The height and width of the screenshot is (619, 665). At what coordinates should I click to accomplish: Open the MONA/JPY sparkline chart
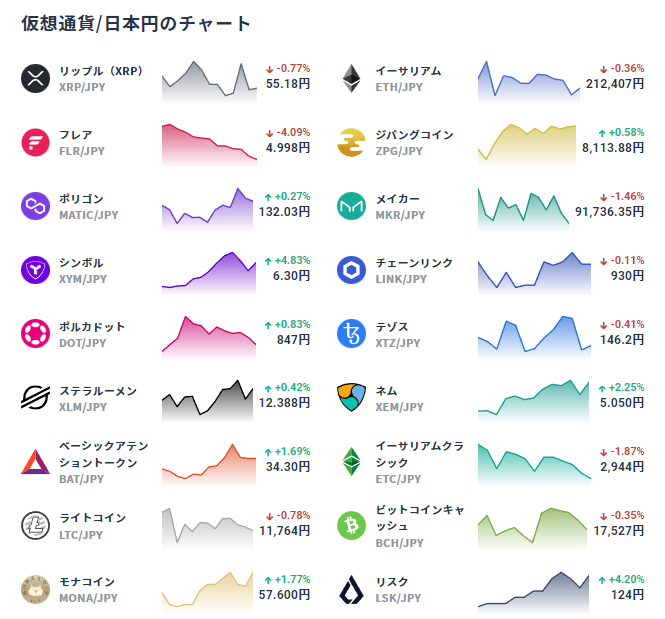pos(207,593)
